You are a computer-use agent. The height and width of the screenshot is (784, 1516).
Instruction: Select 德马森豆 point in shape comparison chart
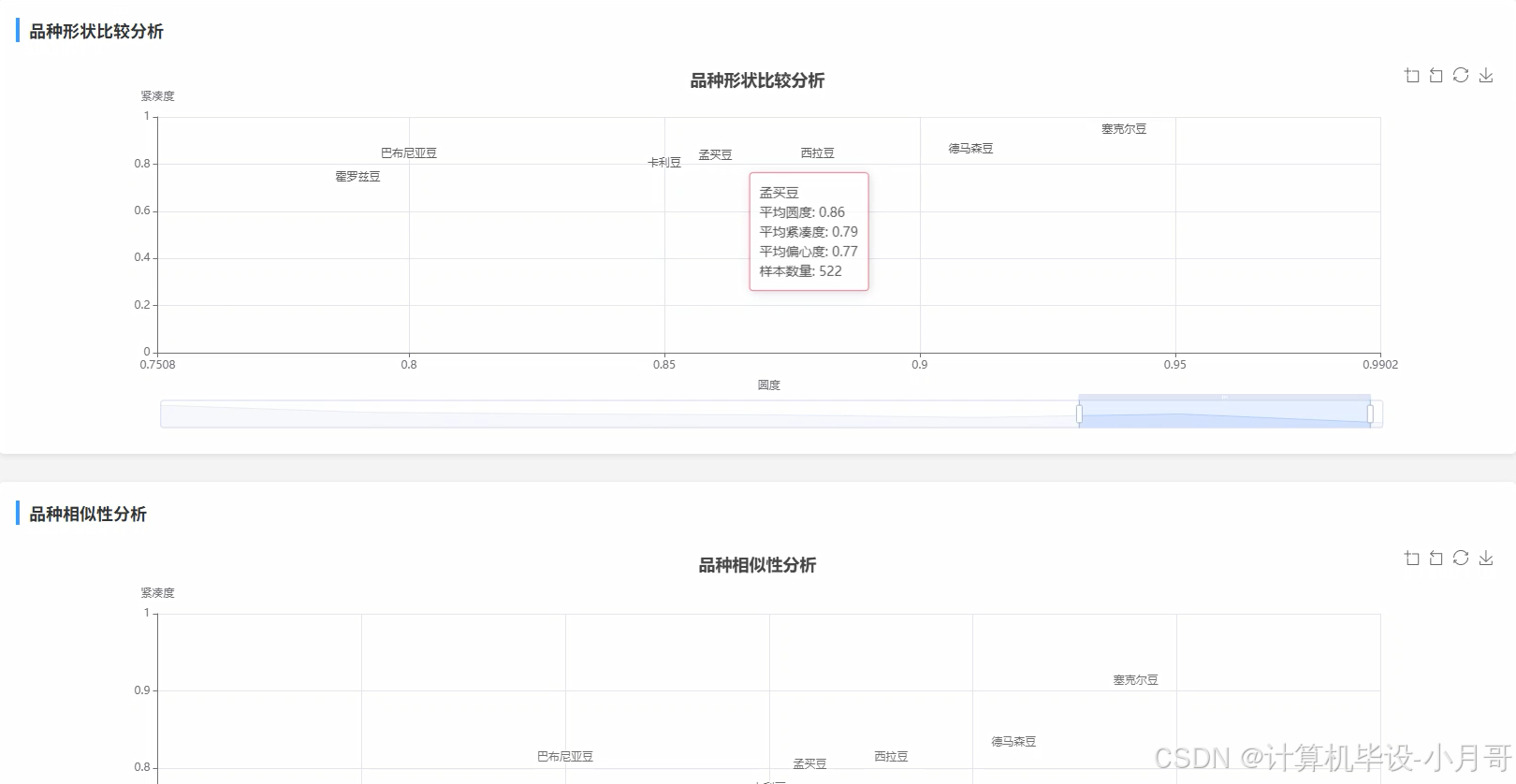tap(970, 149)
